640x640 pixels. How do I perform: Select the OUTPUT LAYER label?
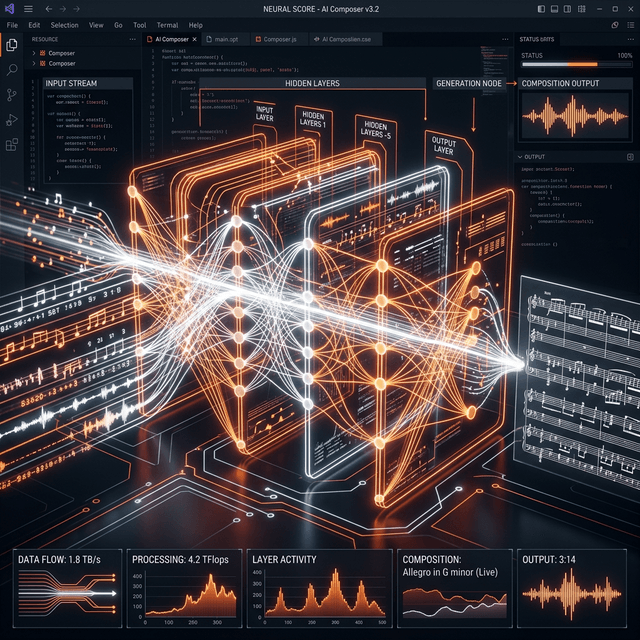click(444, 146)
